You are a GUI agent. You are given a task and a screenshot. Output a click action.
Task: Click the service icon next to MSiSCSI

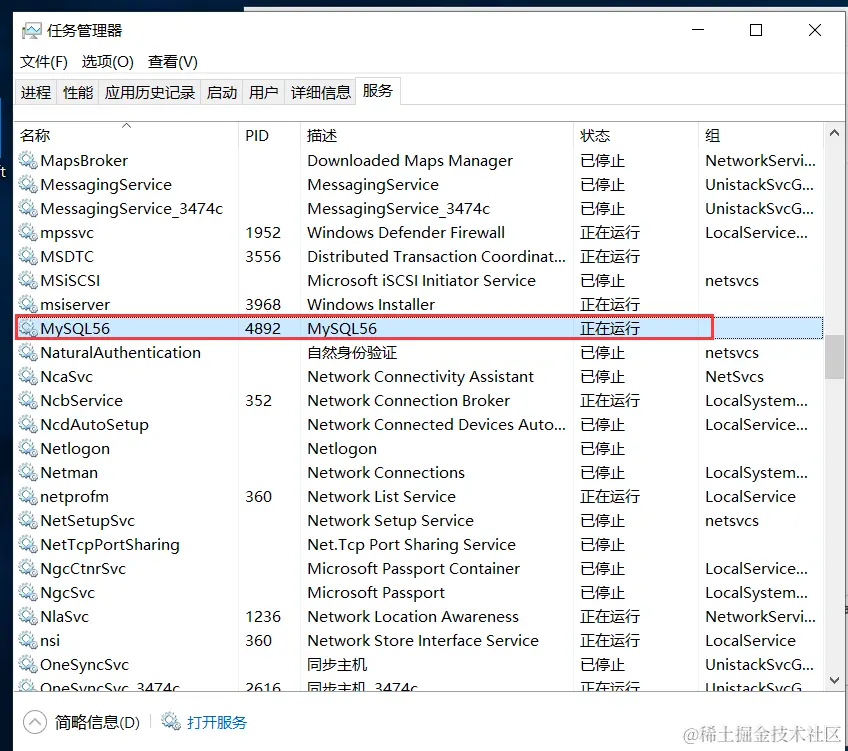click(28, 280)
